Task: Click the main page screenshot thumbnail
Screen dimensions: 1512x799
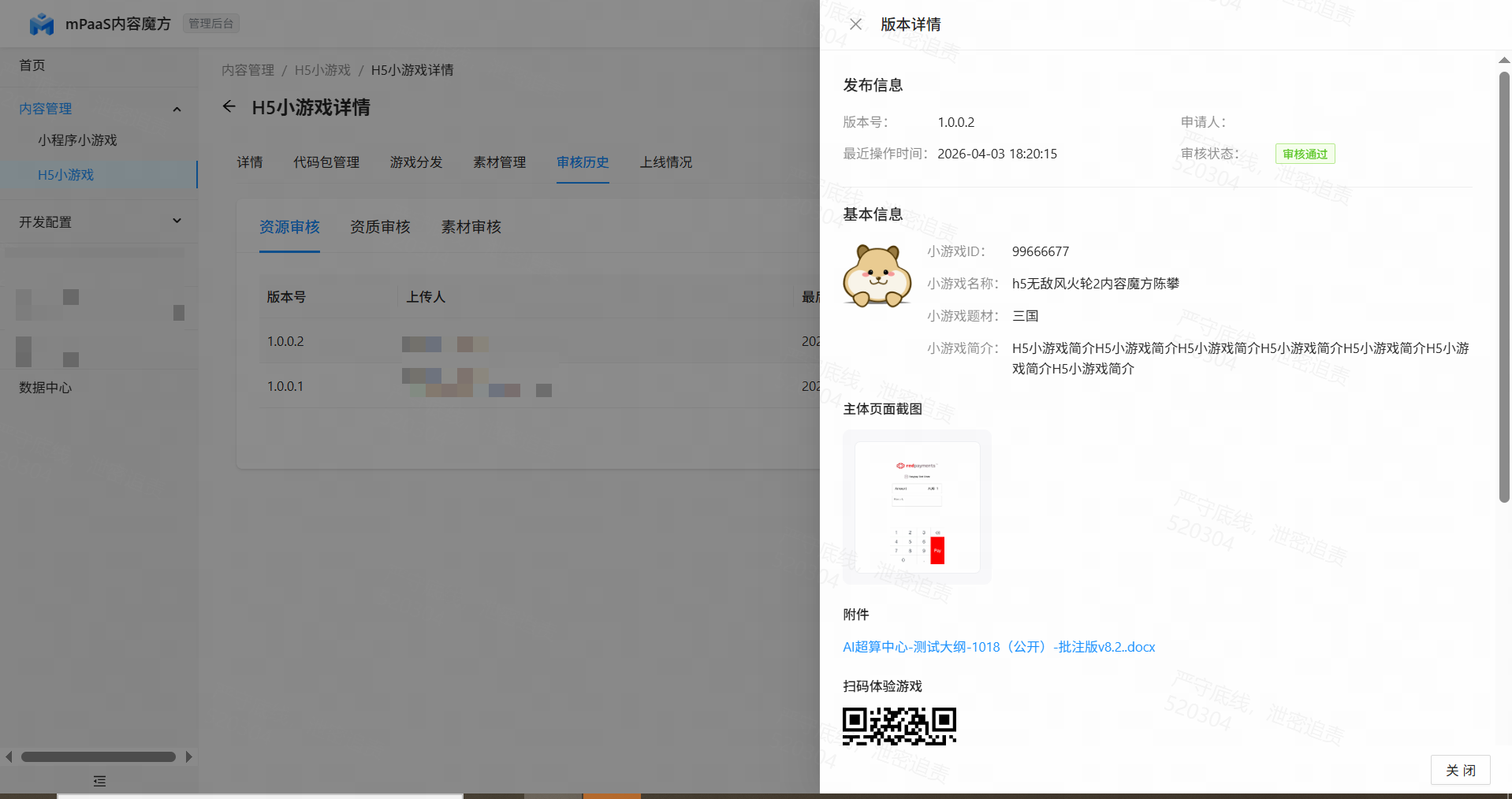Action: coord(917,507)
